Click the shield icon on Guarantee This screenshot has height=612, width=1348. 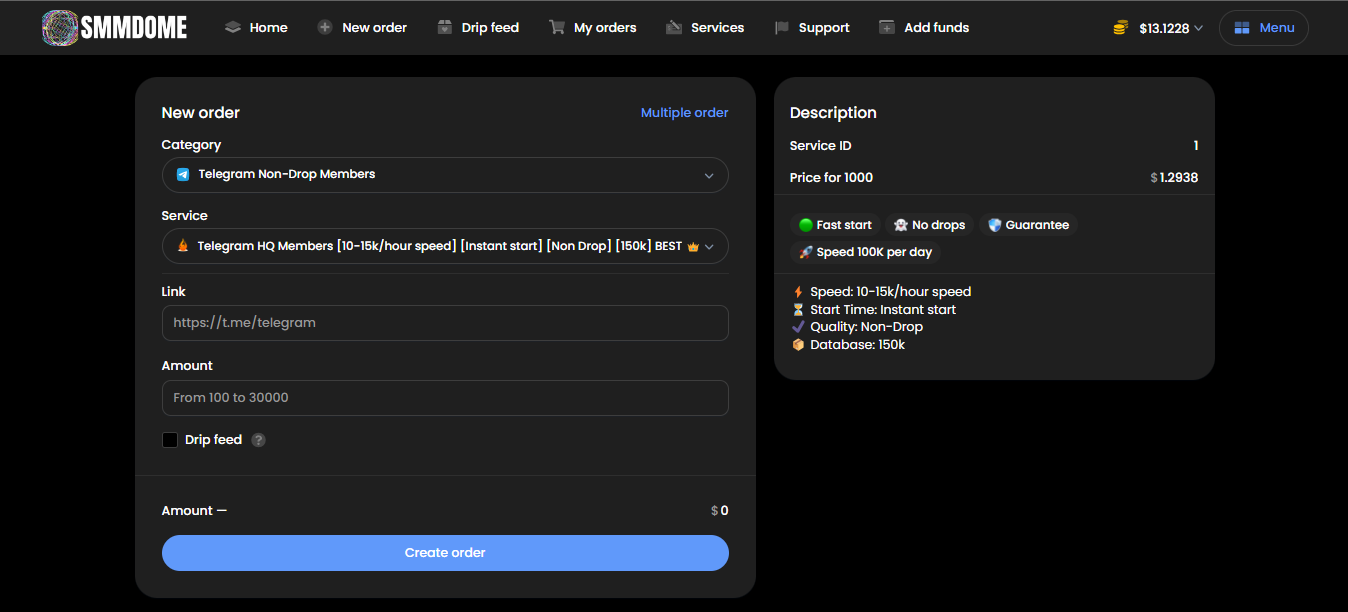pyautogui.click(x=994, y=225)
